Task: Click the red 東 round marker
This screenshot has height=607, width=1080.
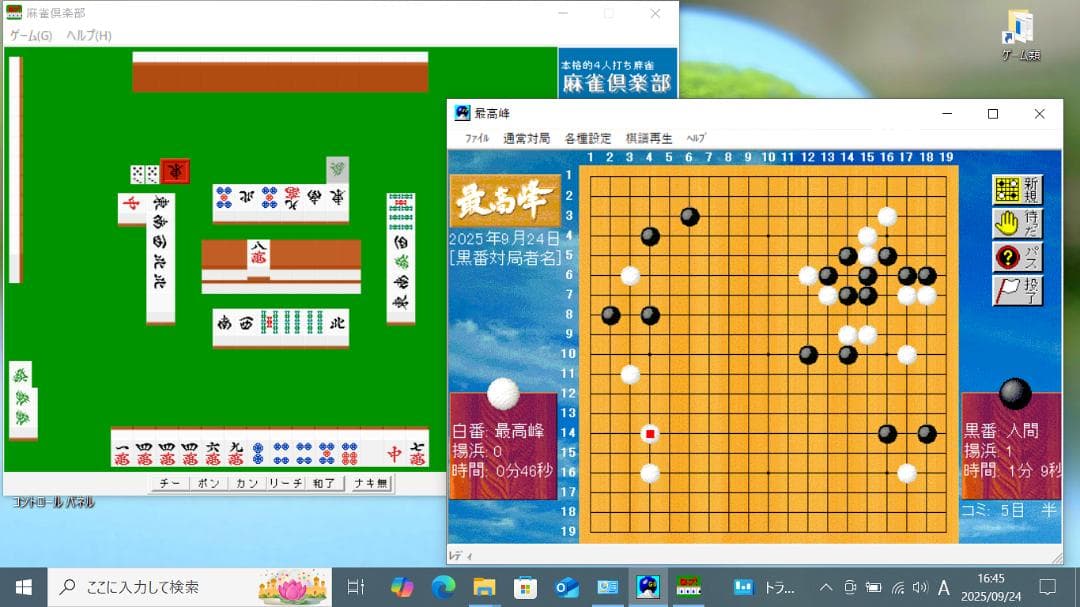Action: 175,171
